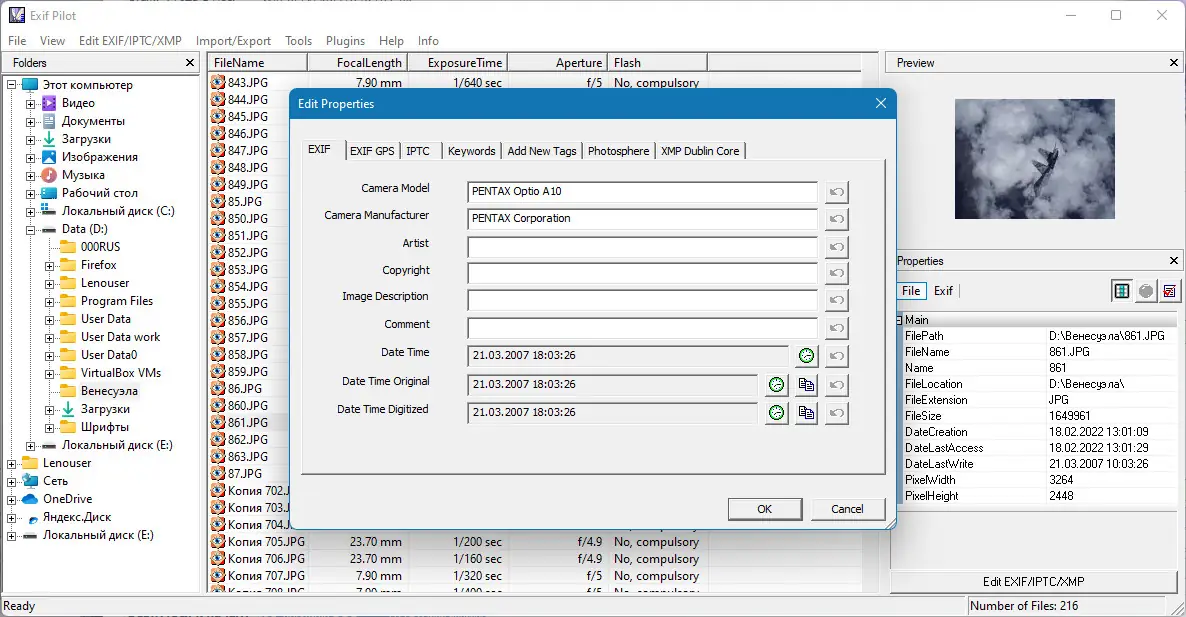
Task: Open the Plugins menu
Action: (345, 41)
